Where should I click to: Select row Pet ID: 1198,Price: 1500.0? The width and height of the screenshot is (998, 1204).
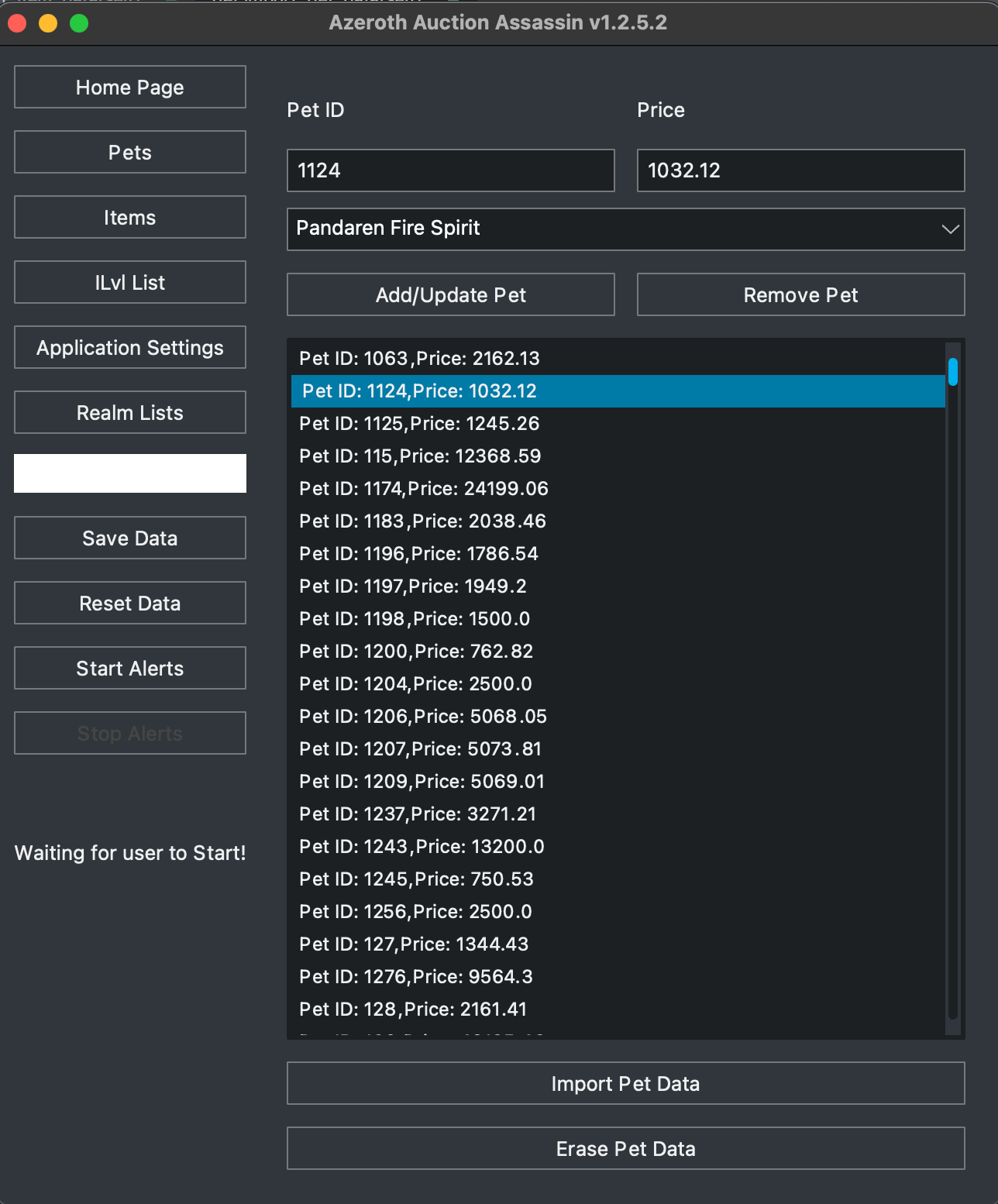pos(618,619)
